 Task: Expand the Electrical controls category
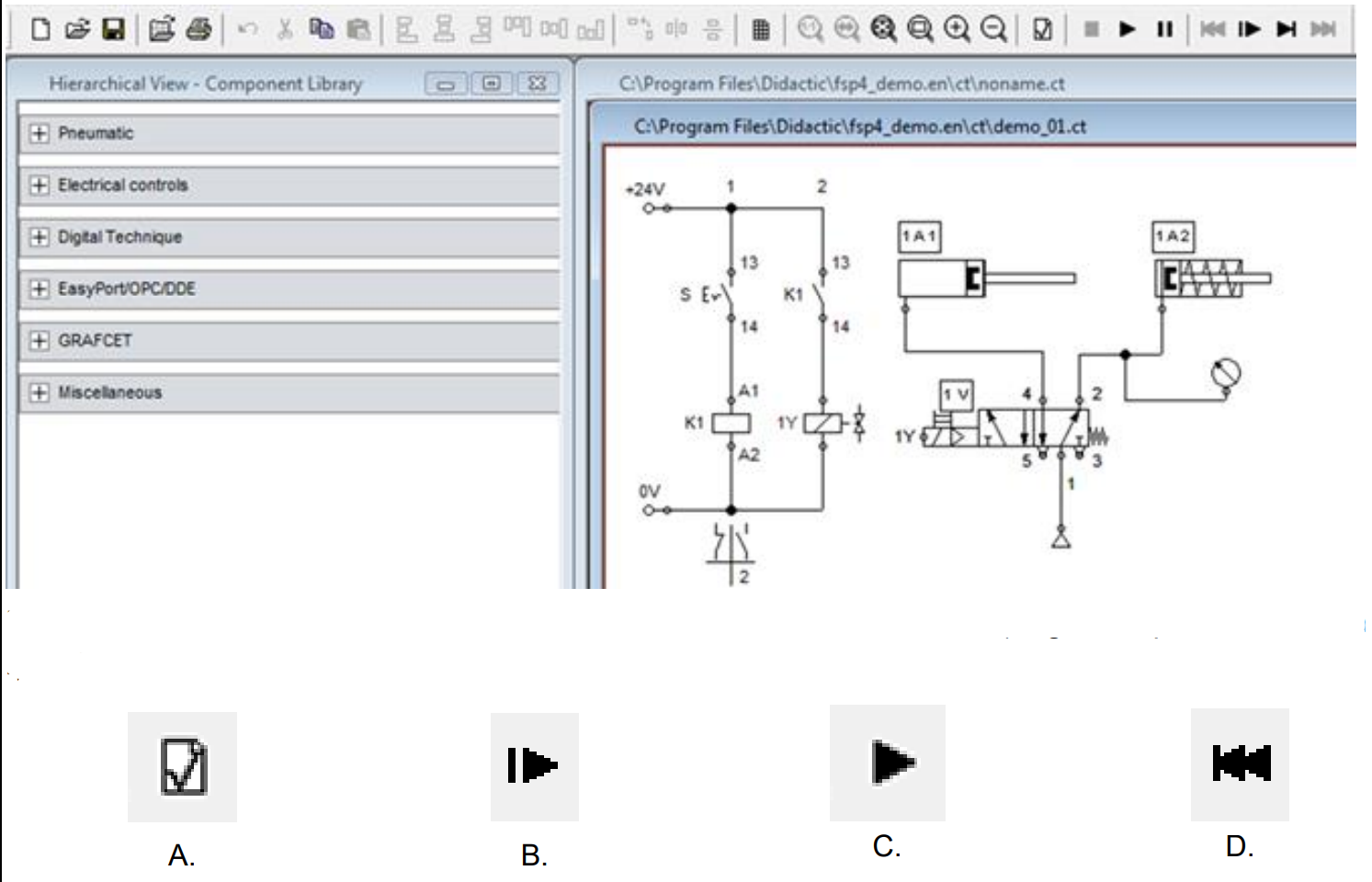pos(39,185)
